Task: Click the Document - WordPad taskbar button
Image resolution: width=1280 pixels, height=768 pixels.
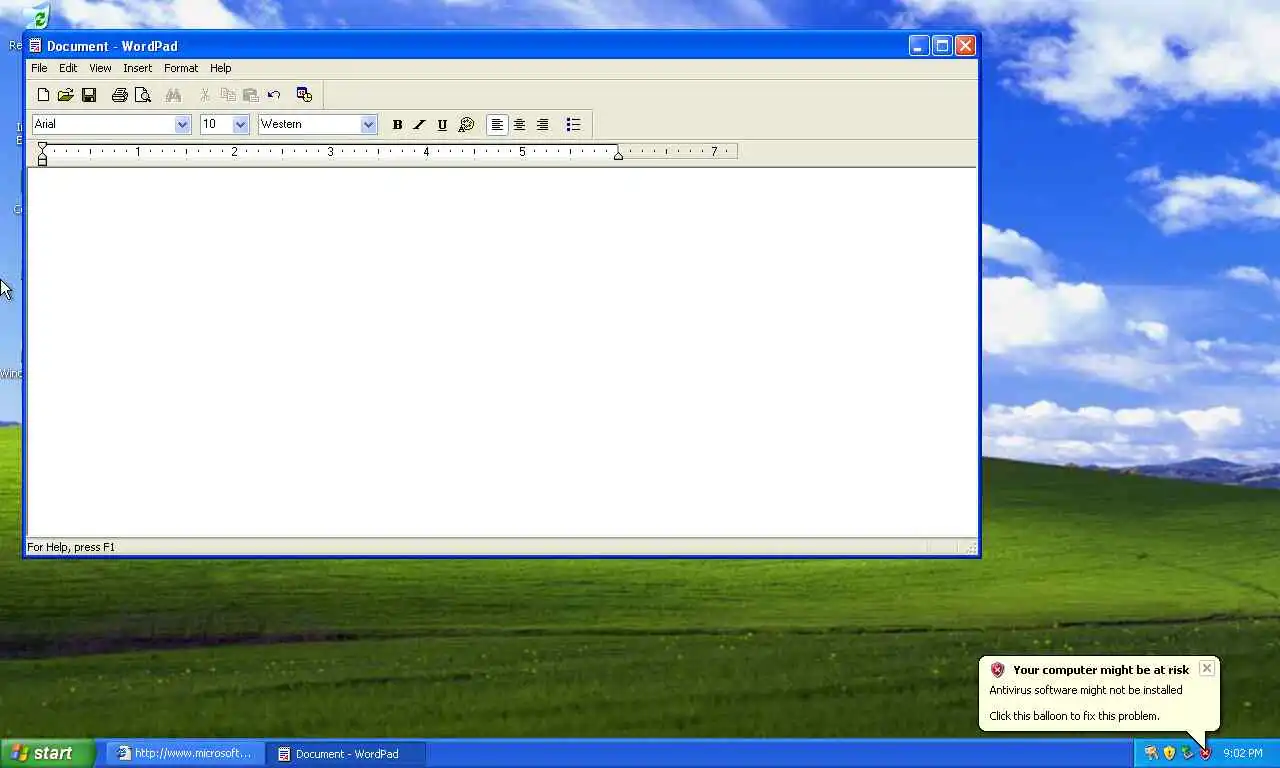Action: pos(346,753)
